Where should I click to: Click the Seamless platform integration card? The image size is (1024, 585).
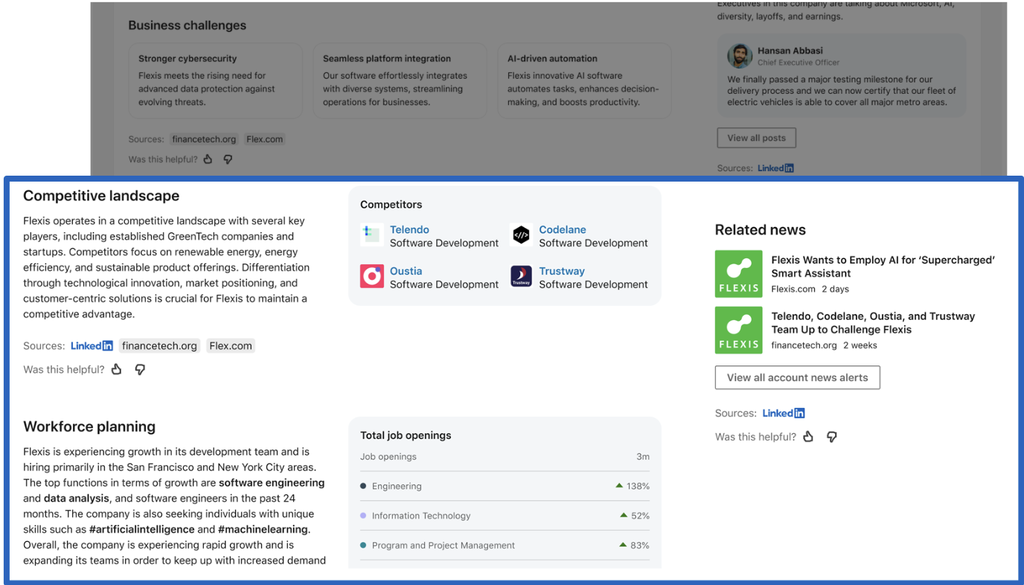(400, 80)
